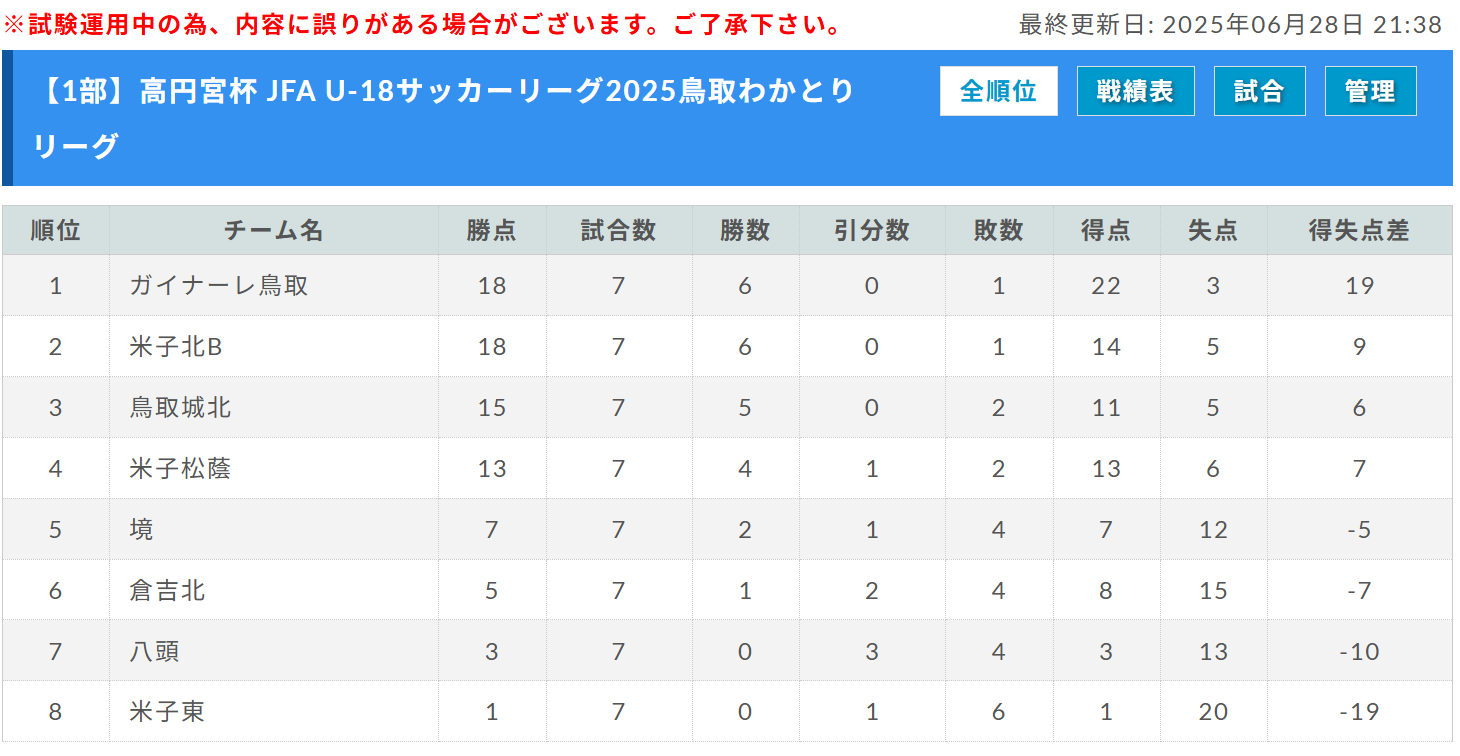This screenshot has width=1460, height=756.
Task: Click the 試合数 column header
Action: [619, 231]
